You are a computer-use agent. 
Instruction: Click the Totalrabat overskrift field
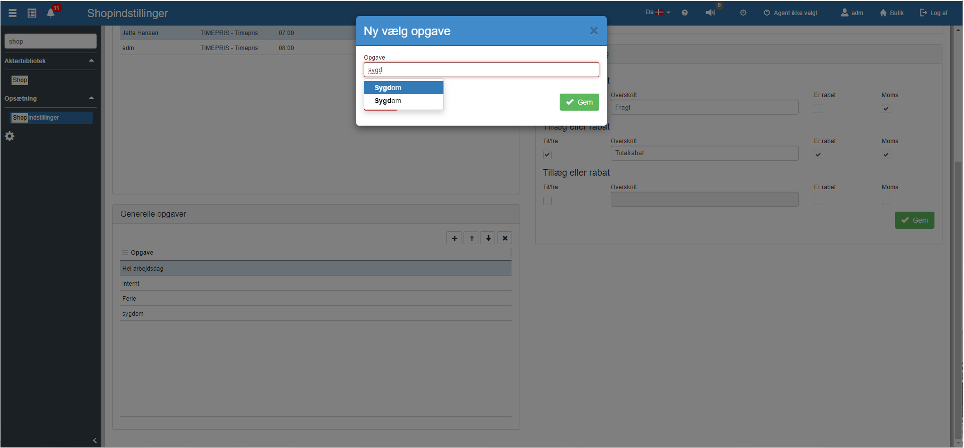(x=705, y=153)
